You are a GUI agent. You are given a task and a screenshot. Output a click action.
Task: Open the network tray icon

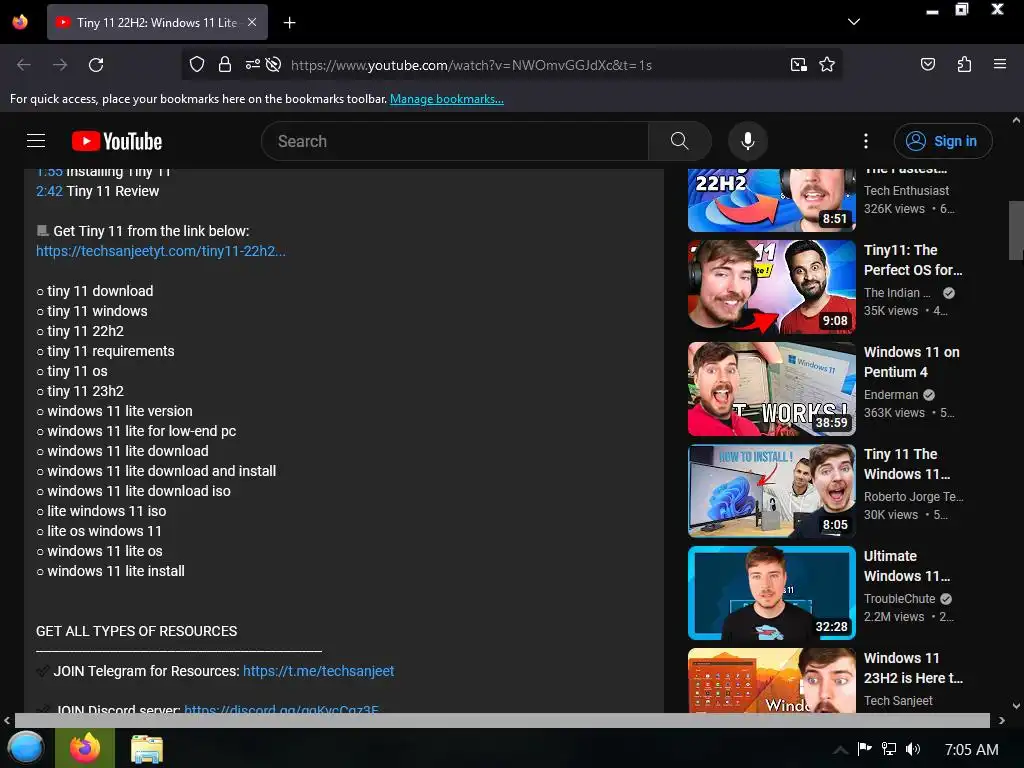tap(889, 748)
